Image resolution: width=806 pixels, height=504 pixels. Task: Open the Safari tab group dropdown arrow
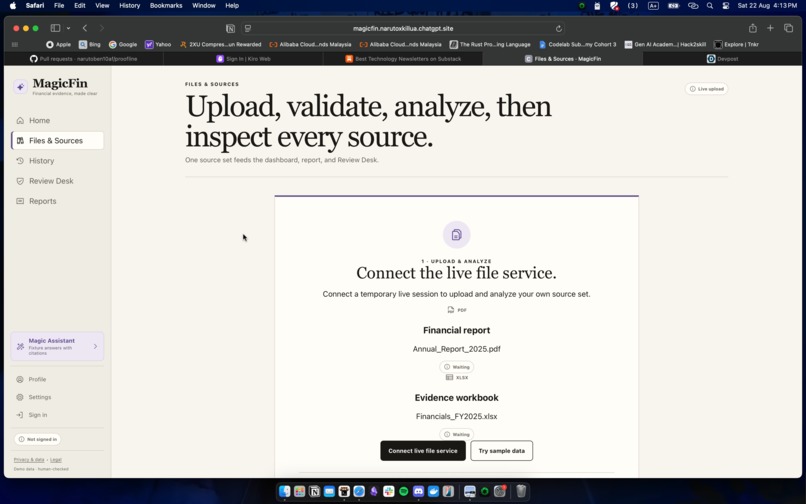pos(68,28)
